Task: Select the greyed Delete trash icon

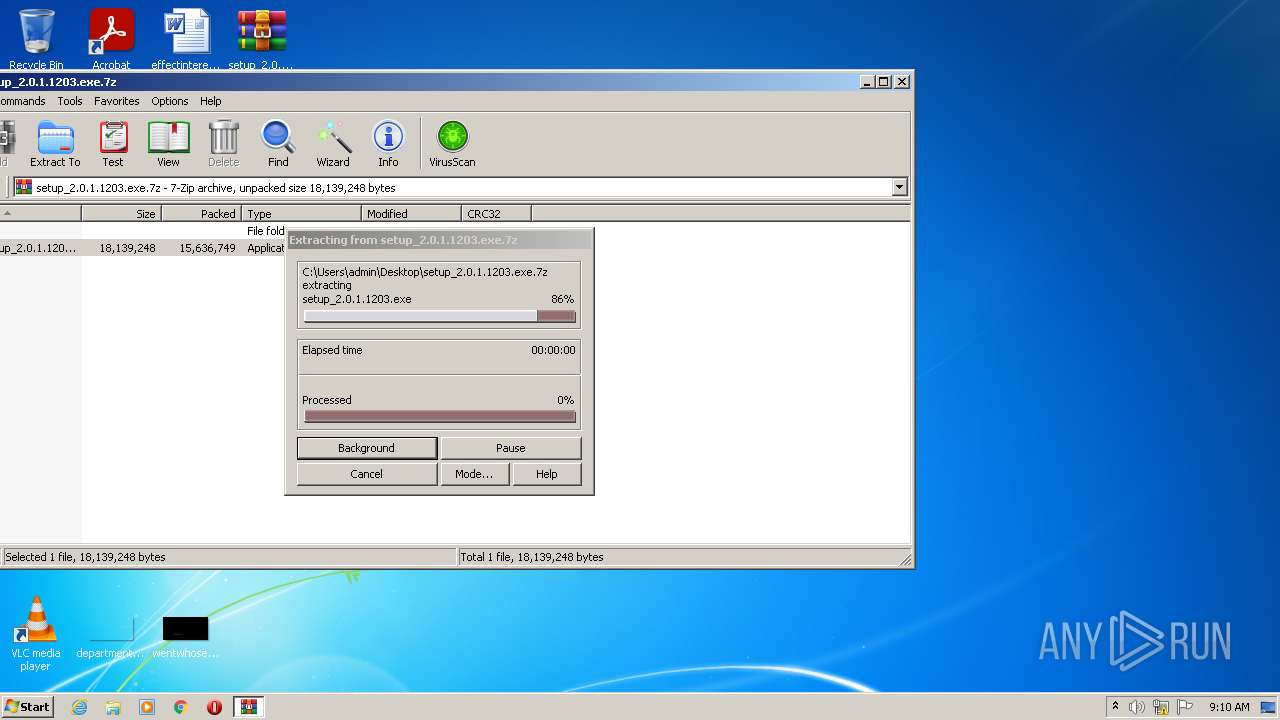Action: (x=223, y=145)
